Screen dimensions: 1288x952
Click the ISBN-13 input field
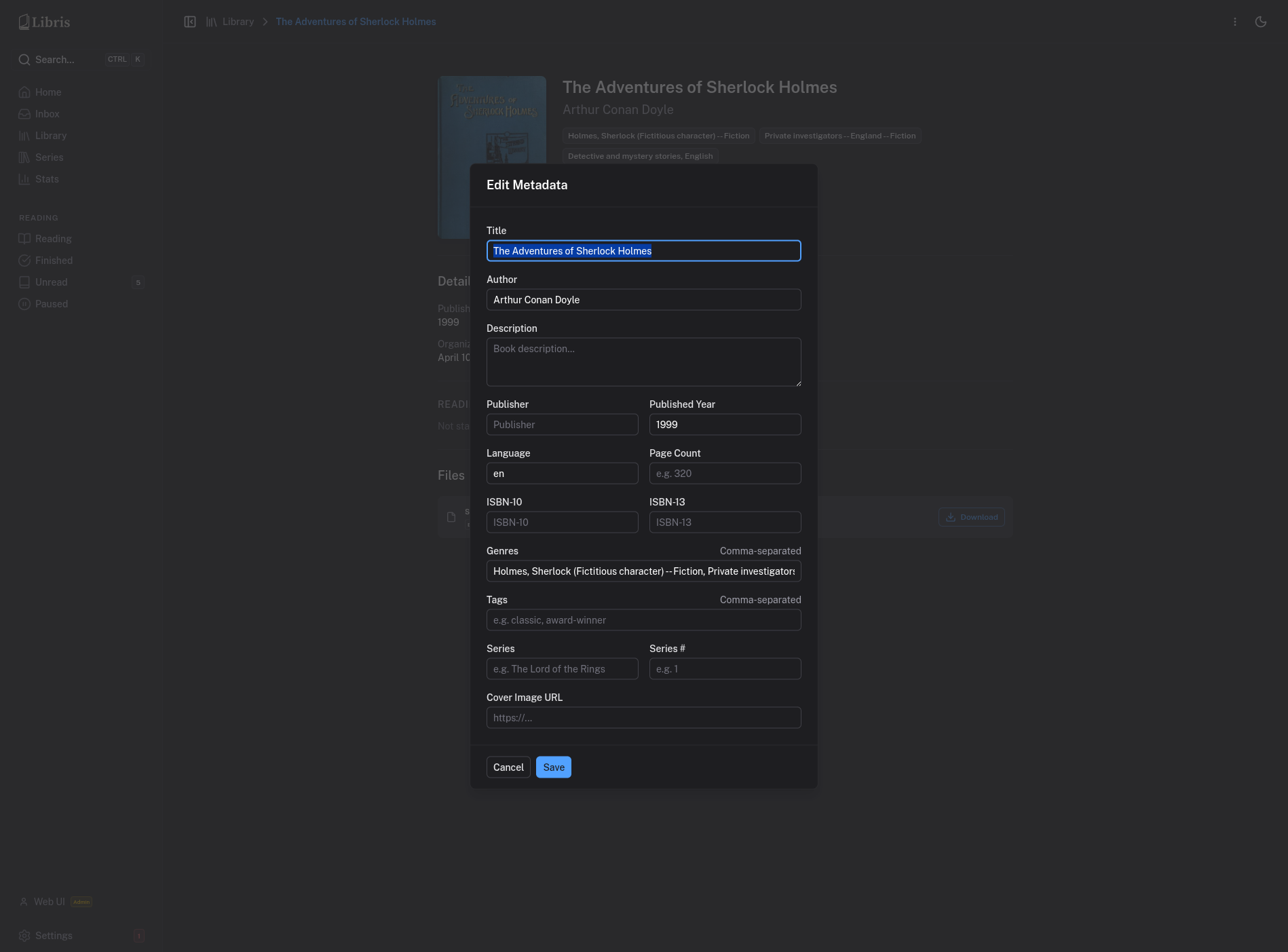[725, 522]
